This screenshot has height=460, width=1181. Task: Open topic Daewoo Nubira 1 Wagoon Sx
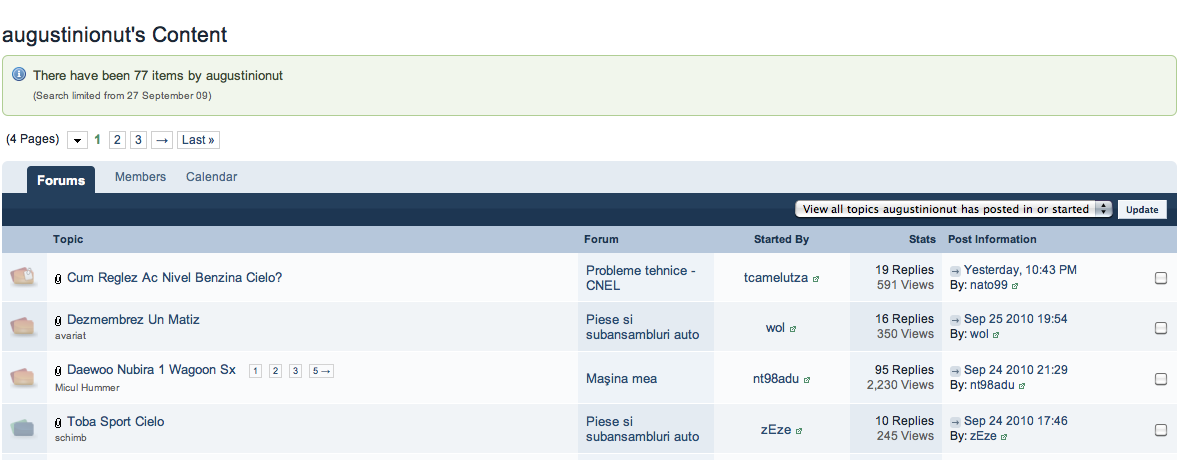(x=151, y=370)
